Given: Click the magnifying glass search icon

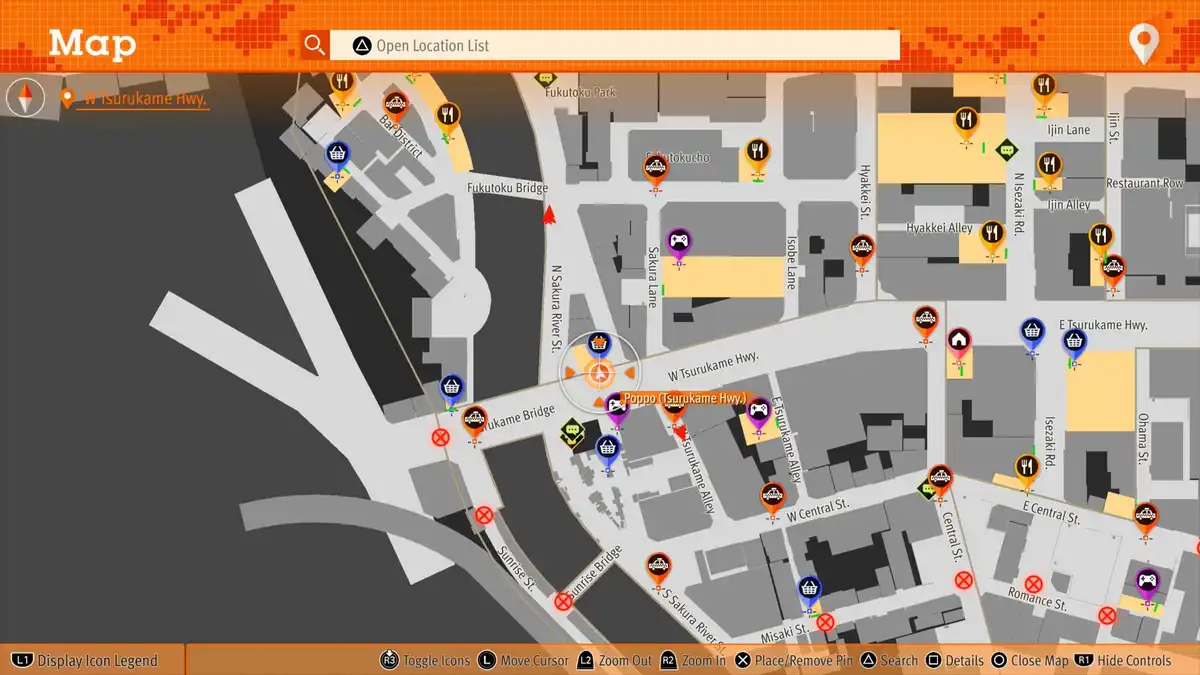Looking at the screenshot, I should point(315,45).
